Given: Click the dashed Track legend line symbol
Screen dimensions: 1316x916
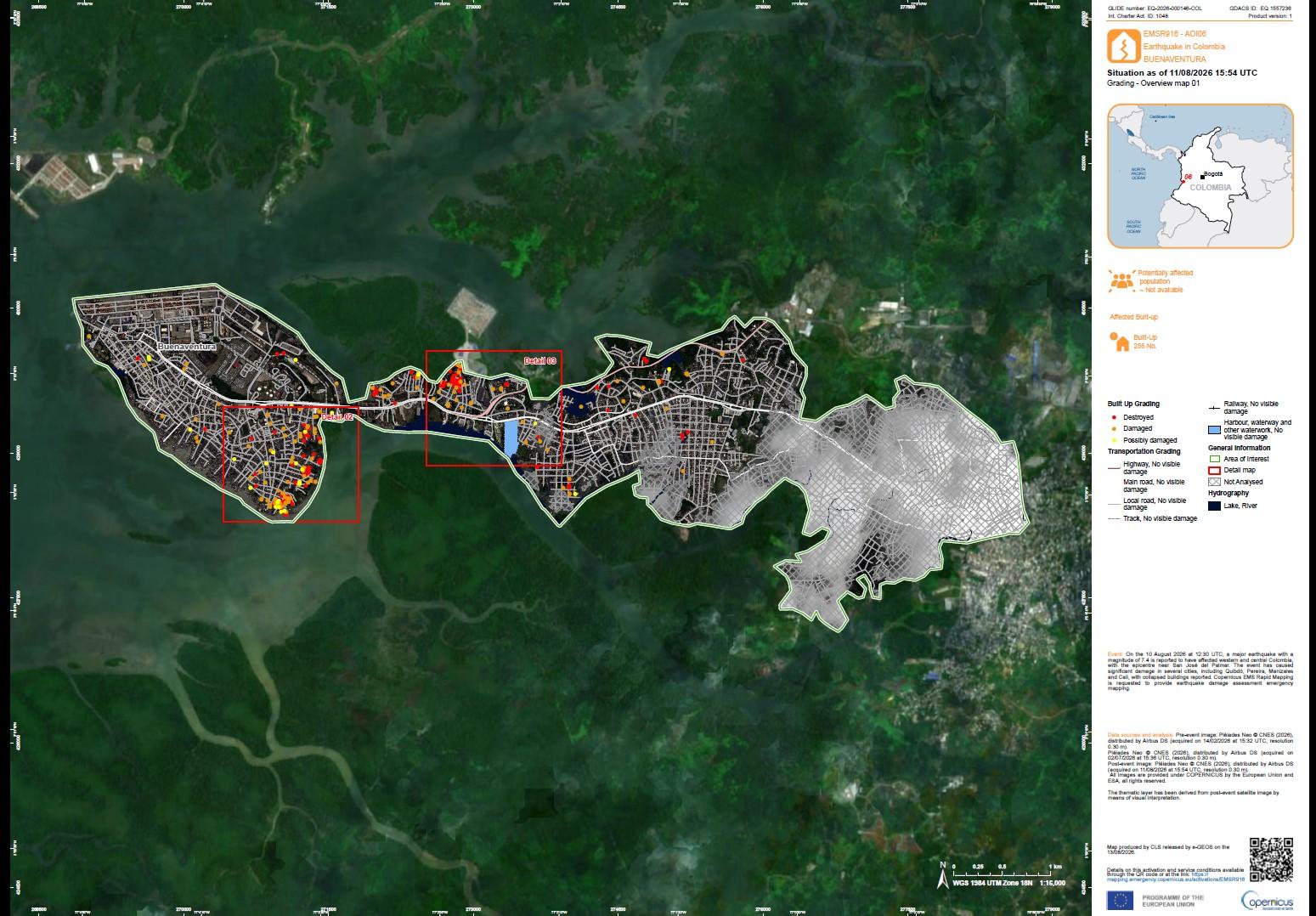Looking at the screenshot, I should tap(1114, 518).
